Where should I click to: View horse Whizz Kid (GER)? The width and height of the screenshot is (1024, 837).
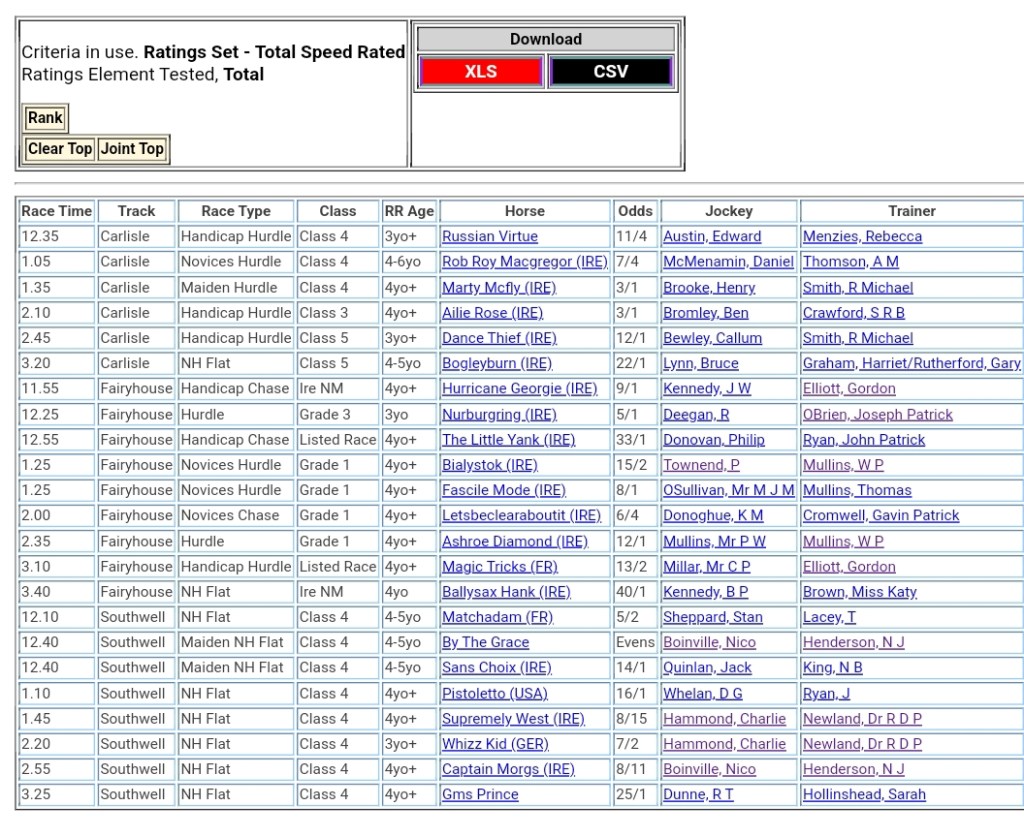point(495,744)
